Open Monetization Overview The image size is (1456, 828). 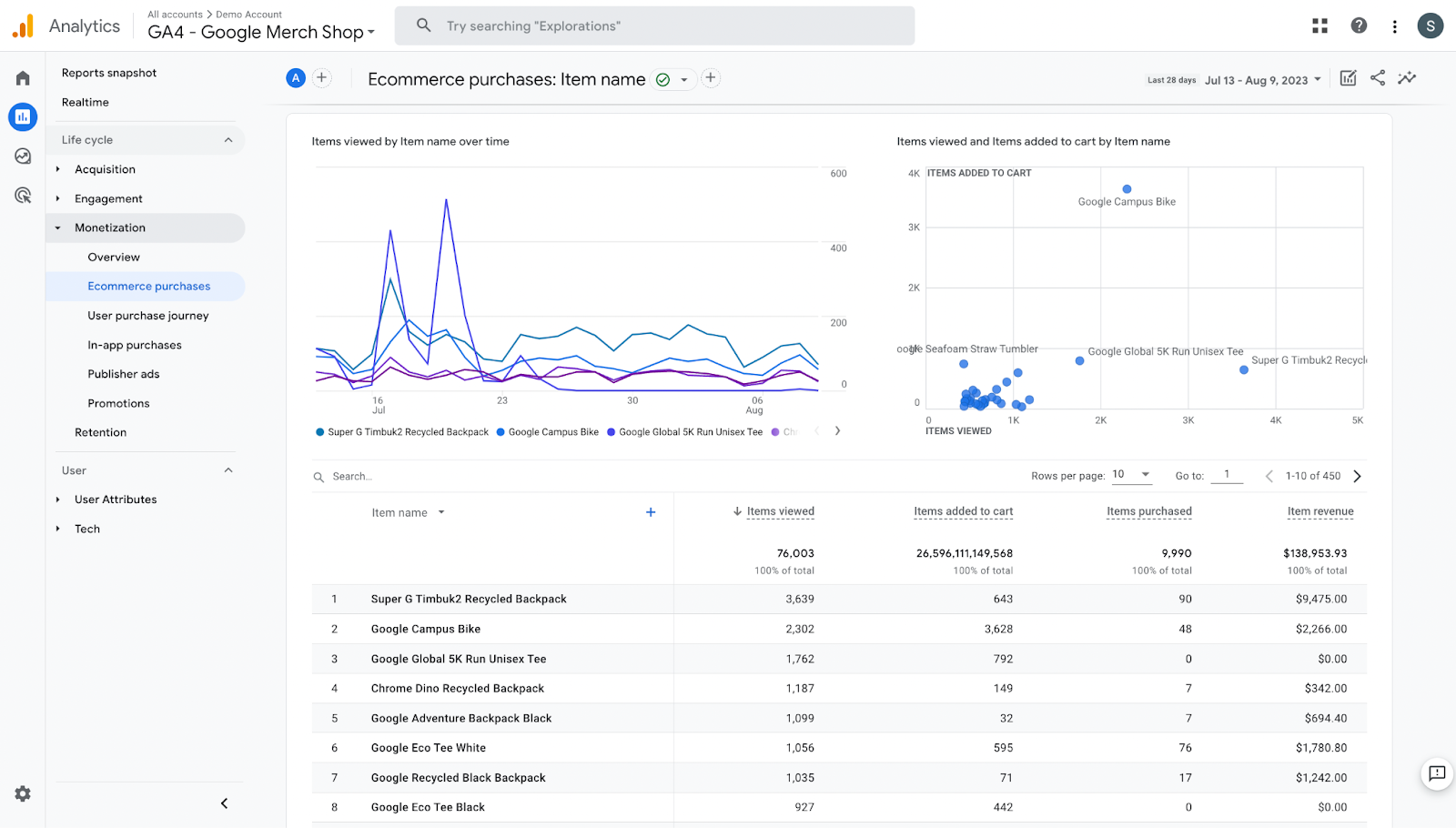(114, 257)
